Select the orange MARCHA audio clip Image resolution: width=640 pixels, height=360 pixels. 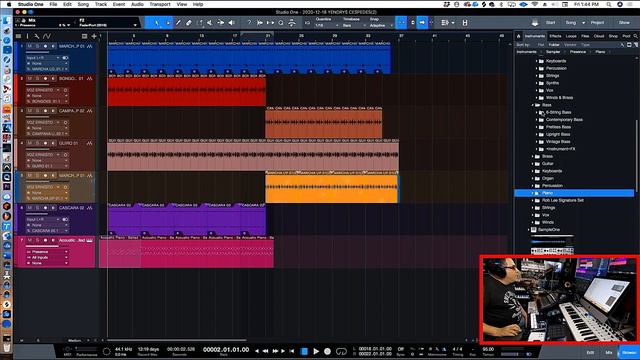point(331,188)
